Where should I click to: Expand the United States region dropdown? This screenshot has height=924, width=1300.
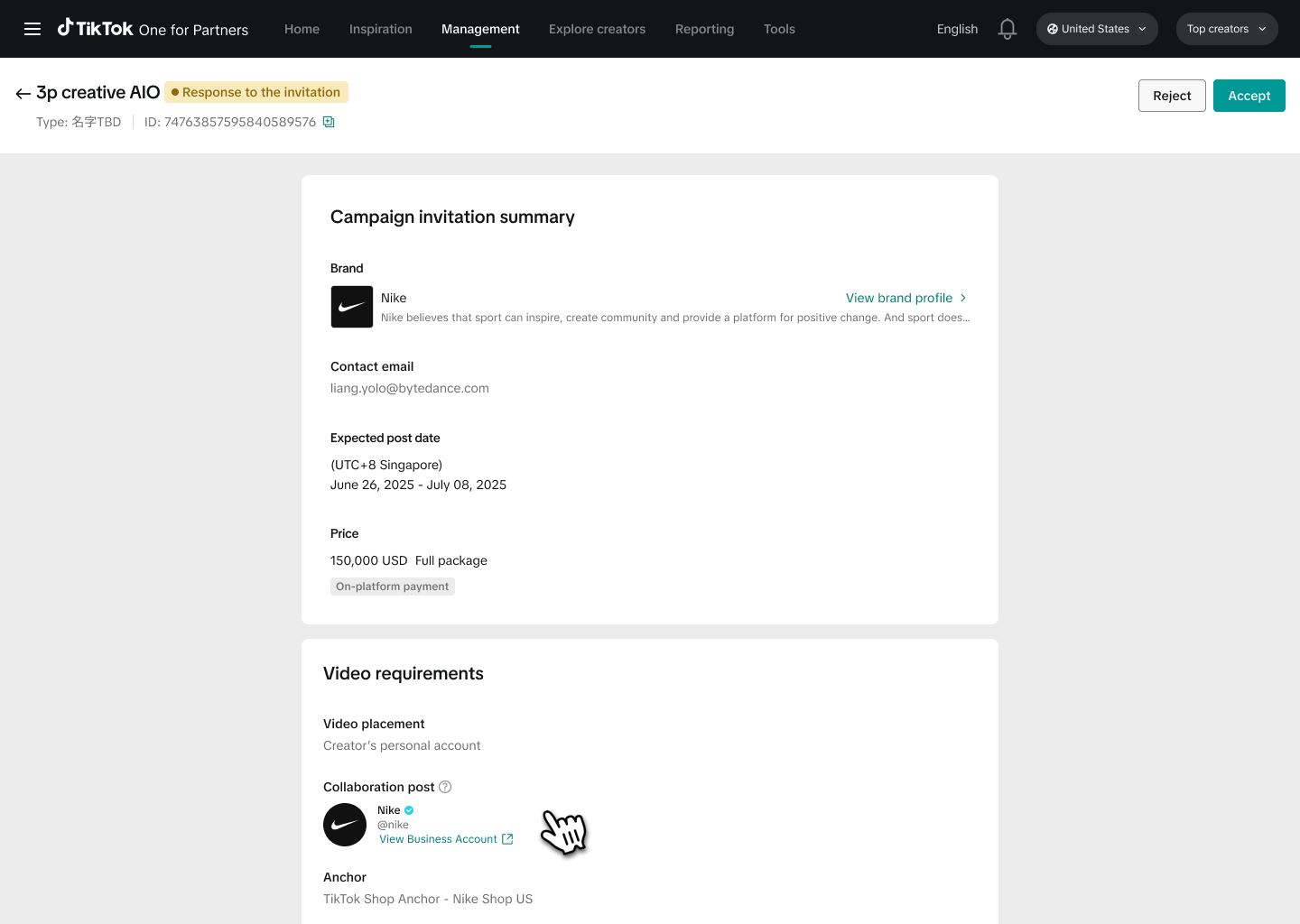pyautogui.click(x=1097, y=29)
